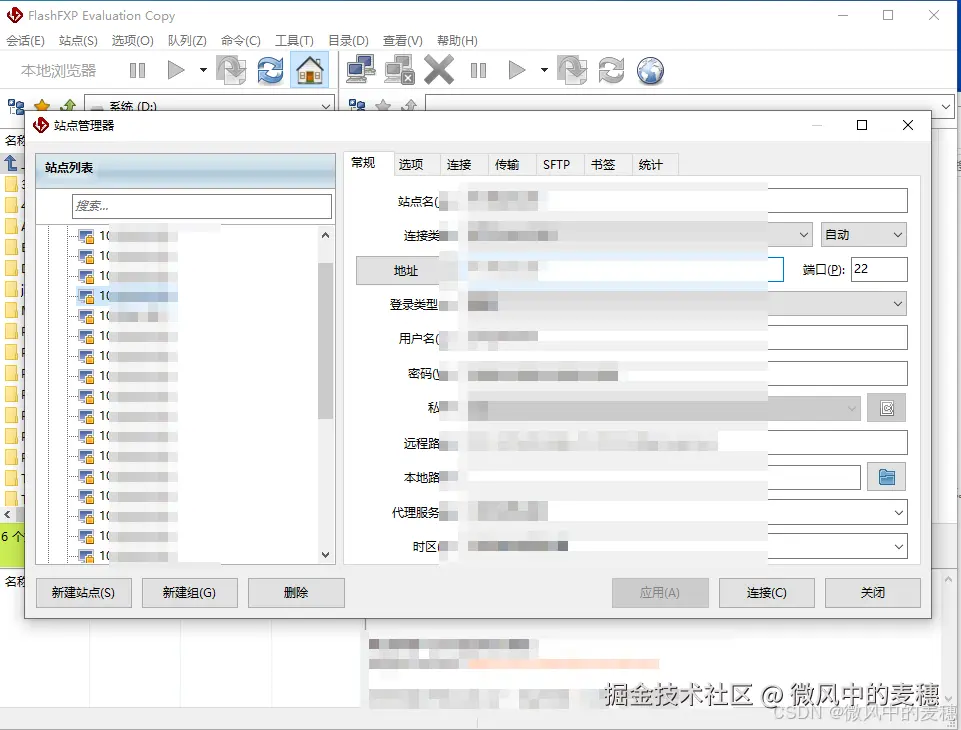The image size is (961, 730).
Task: Click the site list search box
Action: 202,206
